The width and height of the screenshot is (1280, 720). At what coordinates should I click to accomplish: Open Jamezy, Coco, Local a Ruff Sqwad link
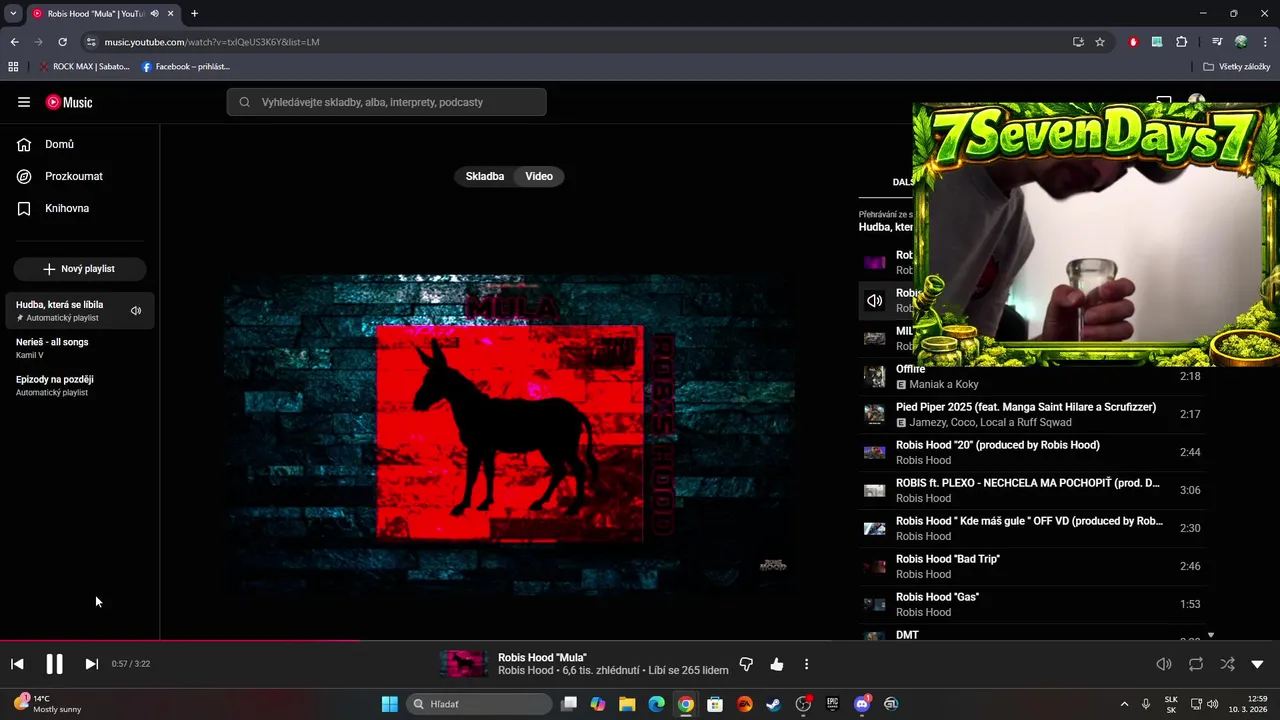coord(990,422)
